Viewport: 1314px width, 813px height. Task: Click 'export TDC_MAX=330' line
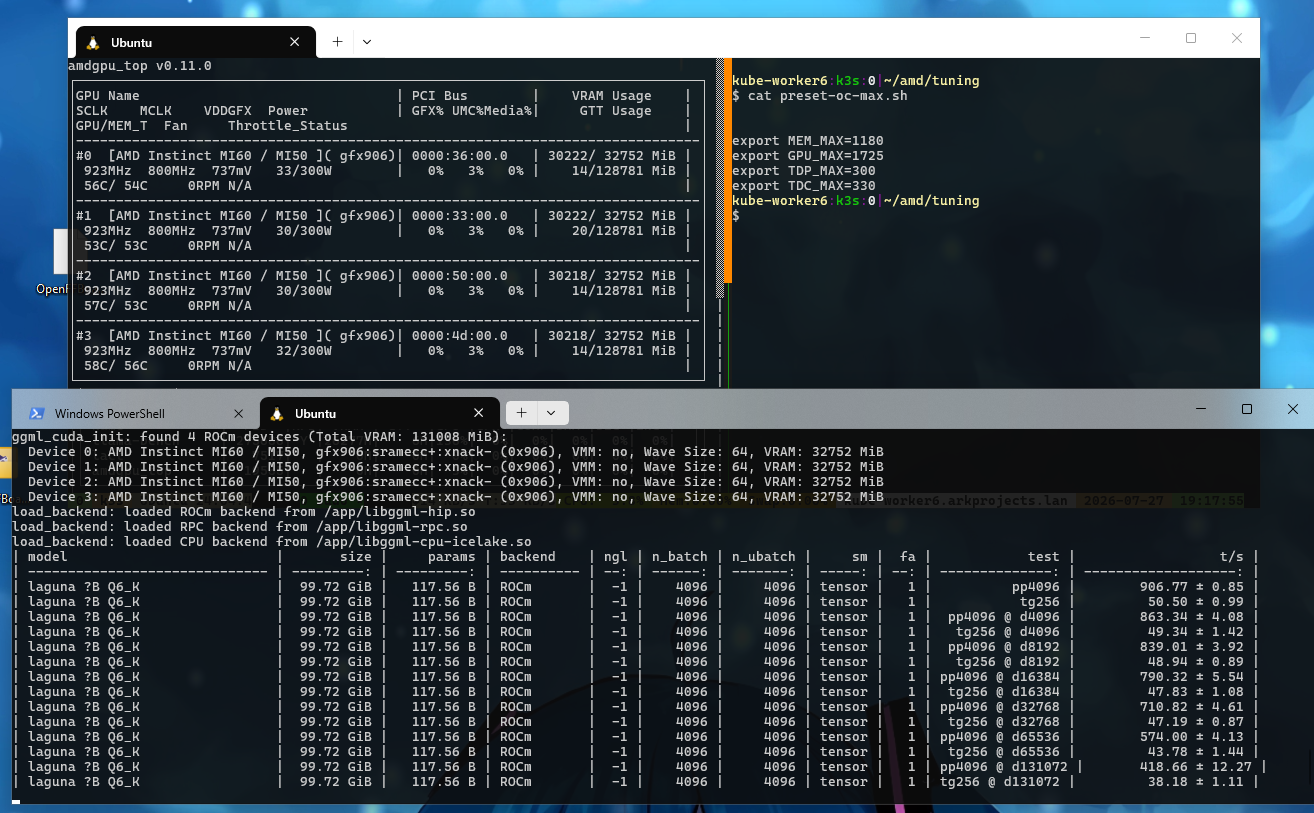[804, 186]
